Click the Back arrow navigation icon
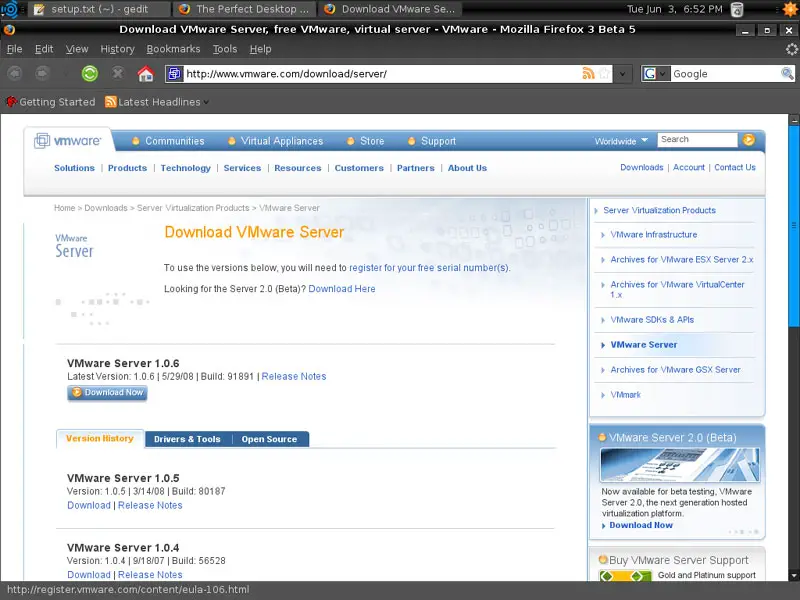 (15, 73)
